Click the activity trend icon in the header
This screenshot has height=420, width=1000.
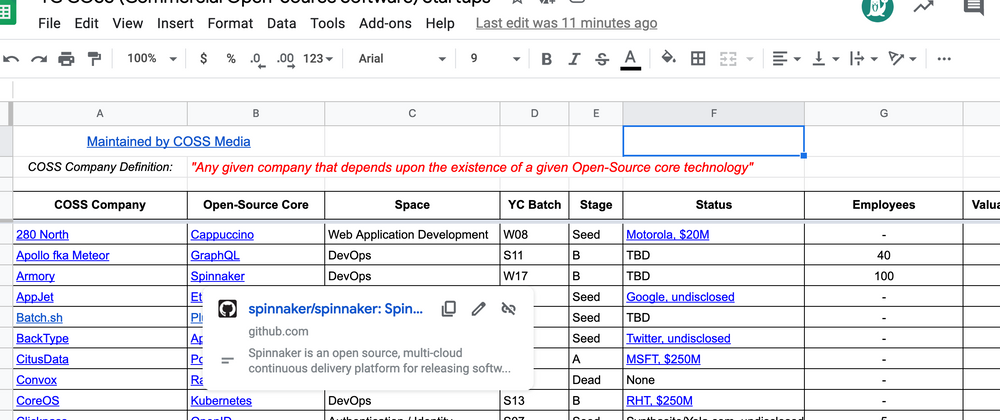coord(923,6)
